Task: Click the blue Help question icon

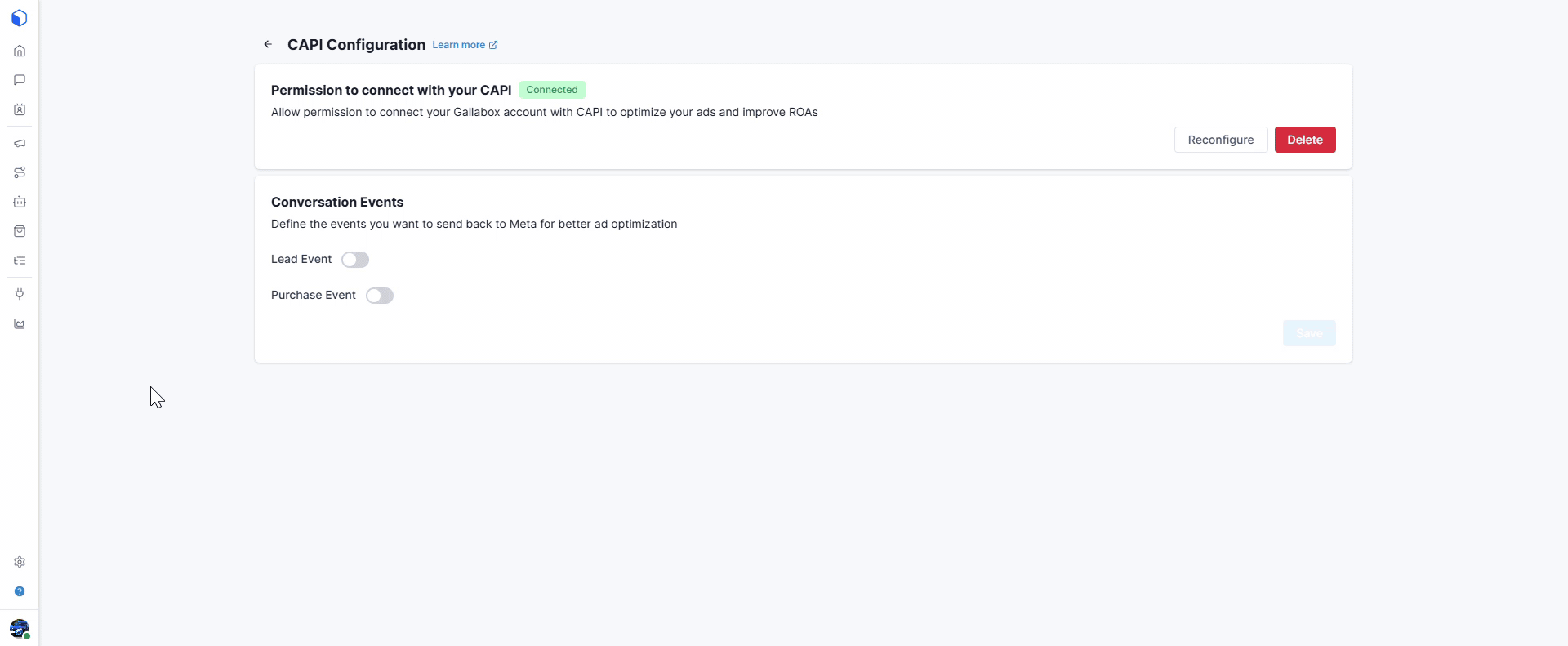Action: (20, 591)
